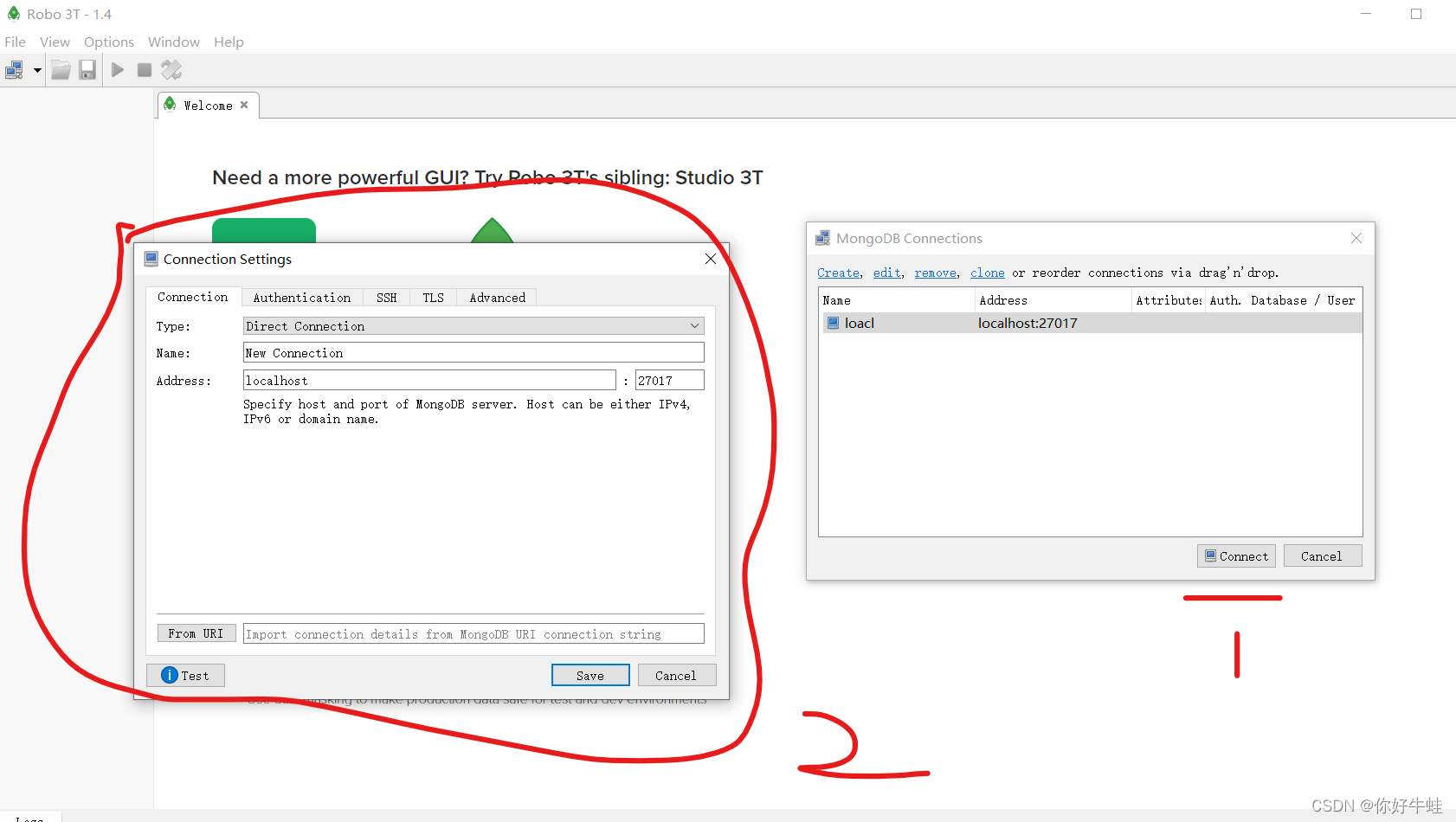This screenshot has height=822, width=1456.
Task: Click the Robo 3T app icon in title bar
Action: 13,14
